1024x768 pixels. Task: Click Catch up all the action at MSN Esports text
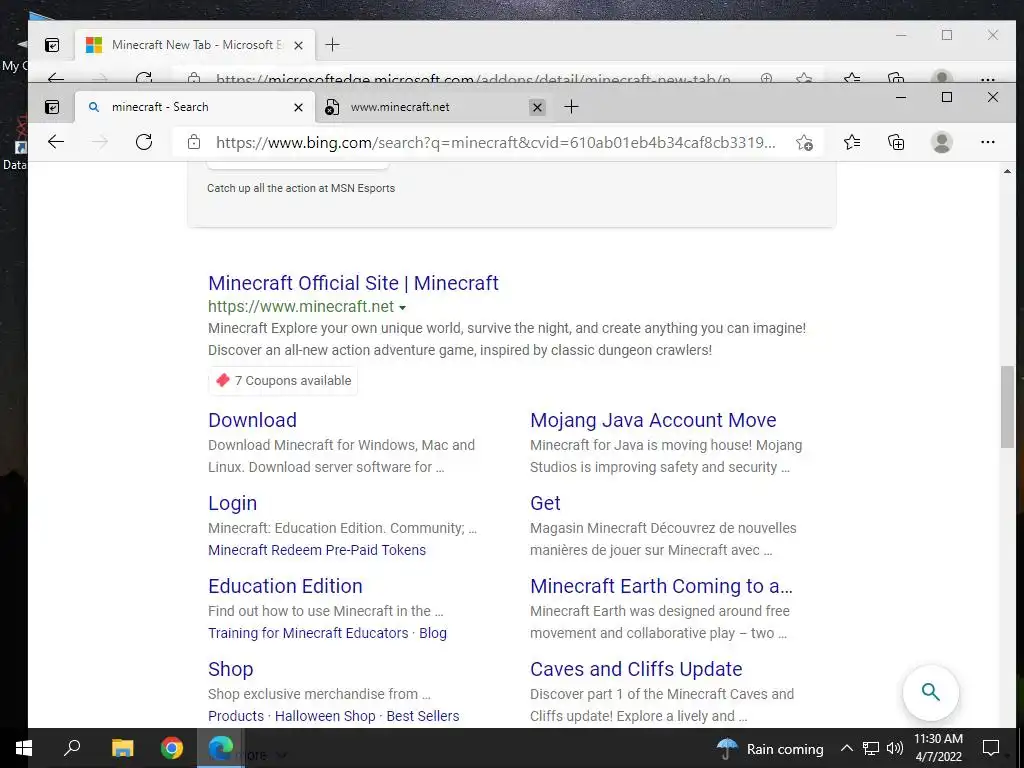click(300, 188)
